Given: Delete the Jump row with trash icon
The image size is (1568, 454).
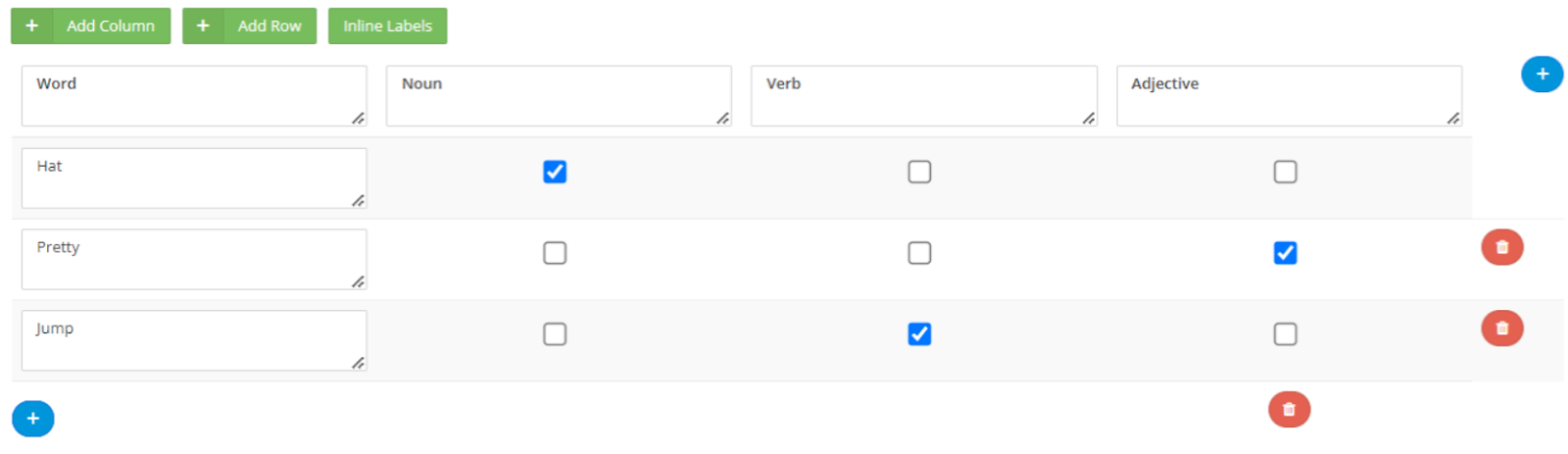Looking at the screenshot, I should (x=1501, y=328).
